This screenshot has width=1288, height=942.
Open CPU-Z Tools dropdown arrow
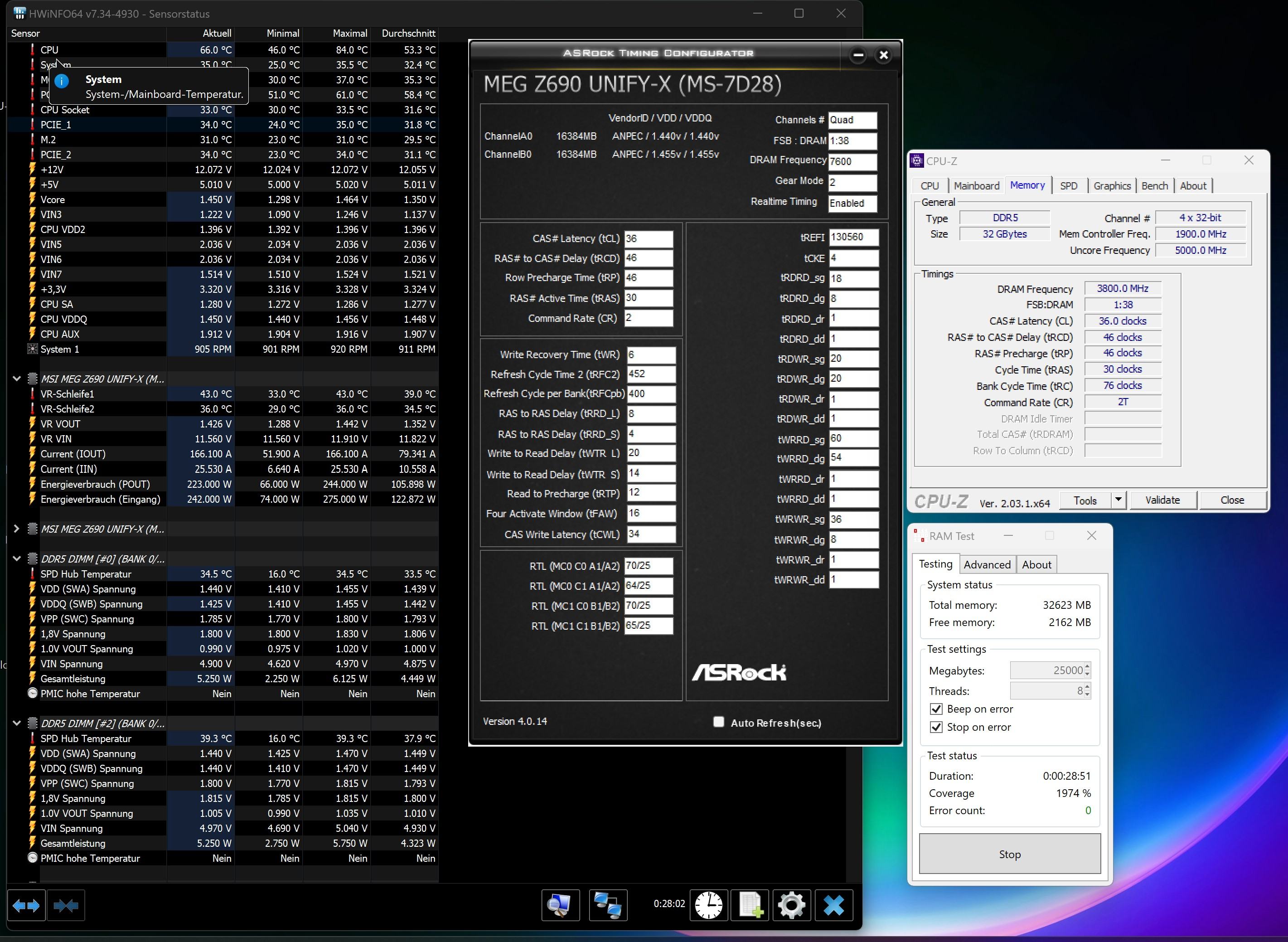(x=1118, y=500)
